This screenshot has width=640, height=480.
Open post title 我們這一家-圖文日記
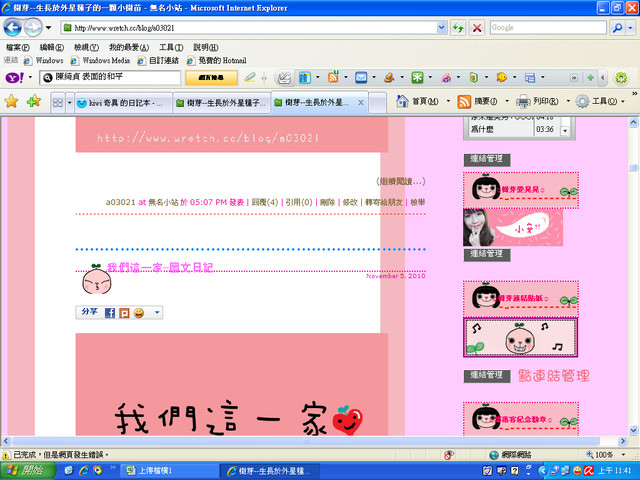click(160, 267)
